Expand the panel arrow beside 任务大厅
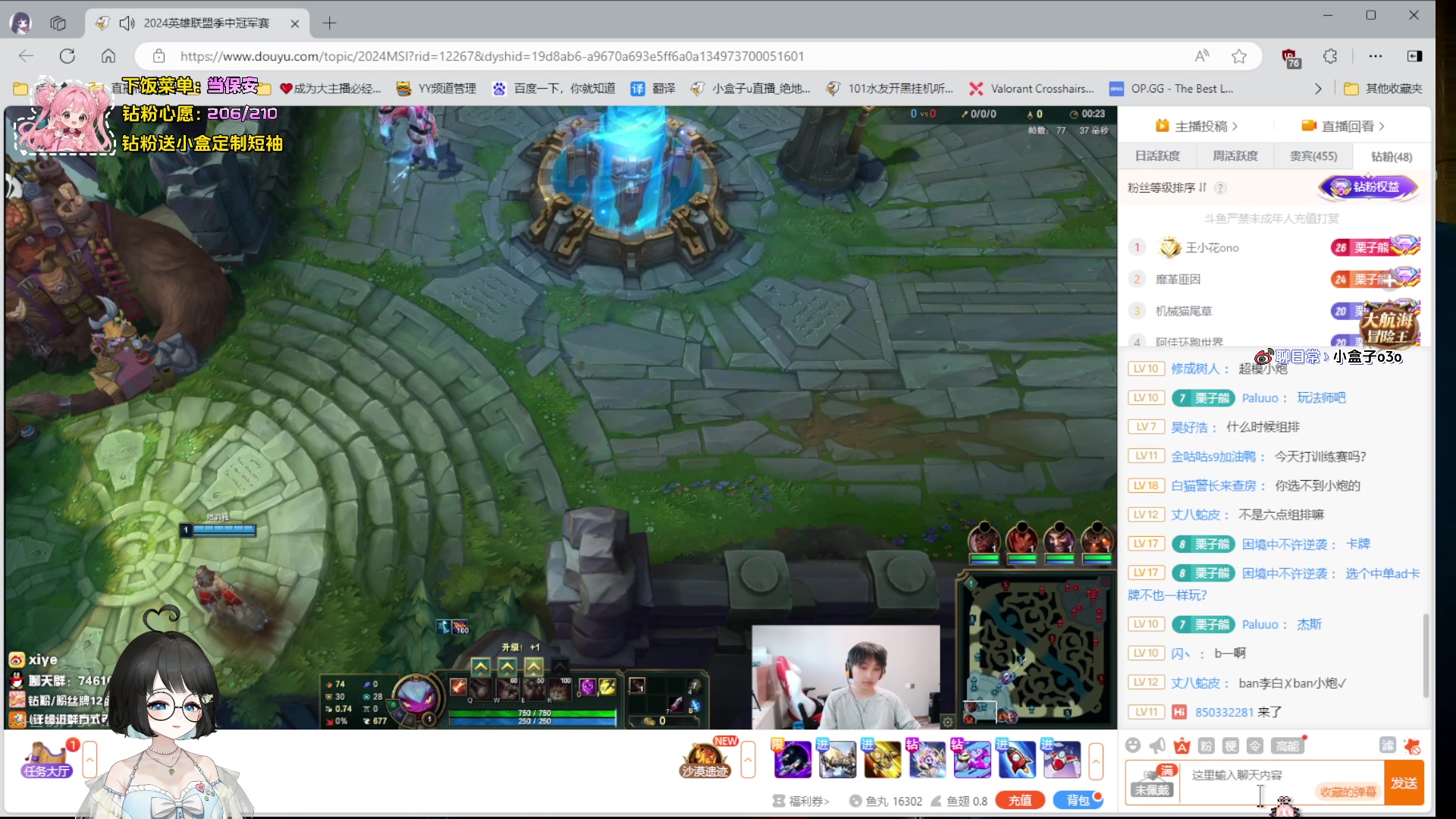 tap(89, 760)
